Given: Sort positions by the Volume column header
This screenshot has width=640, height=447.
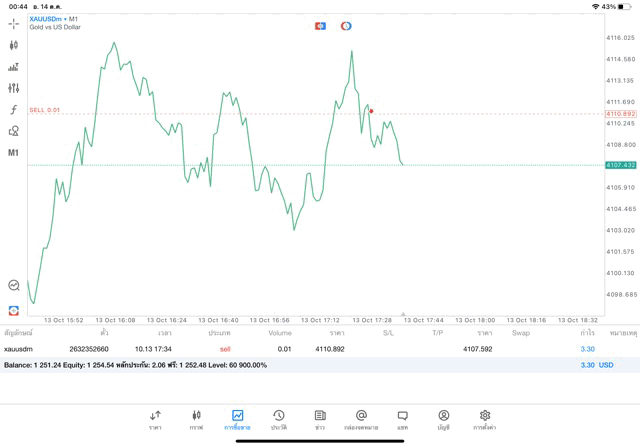Looking at the screenshot, I should [280, 333].
